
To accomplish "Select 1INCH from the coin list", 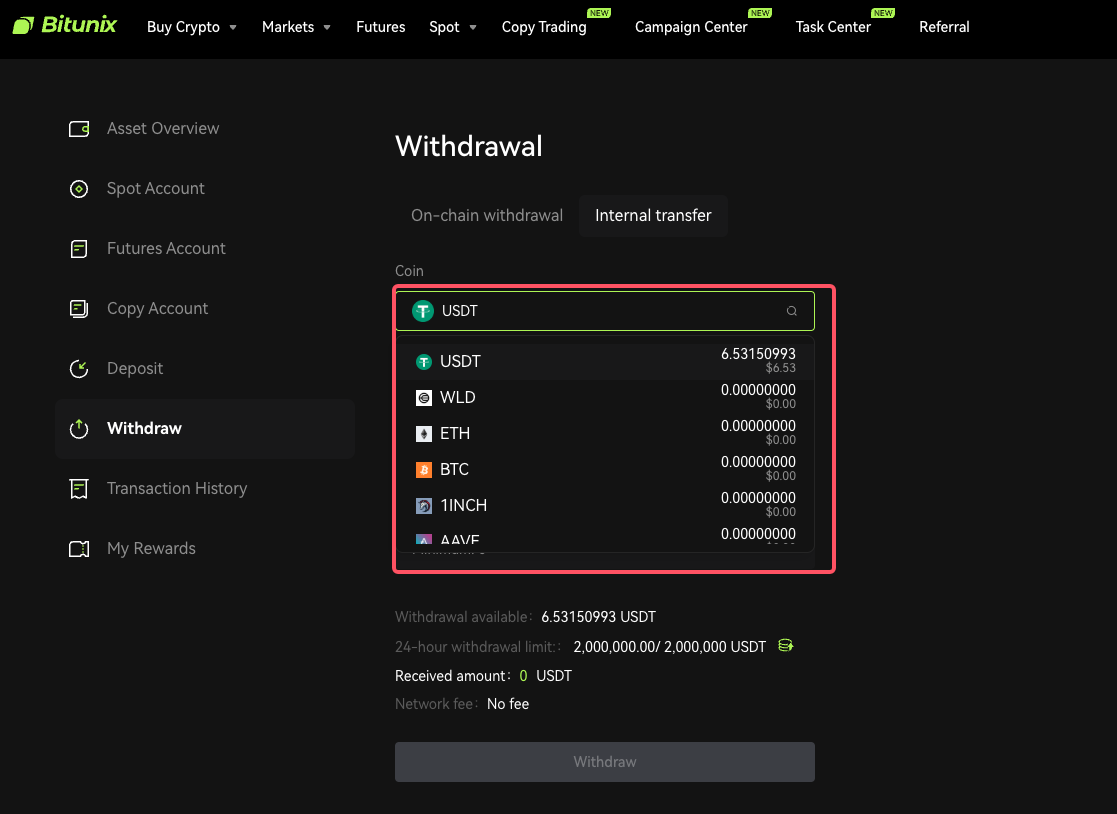I will tap(605, 506).
